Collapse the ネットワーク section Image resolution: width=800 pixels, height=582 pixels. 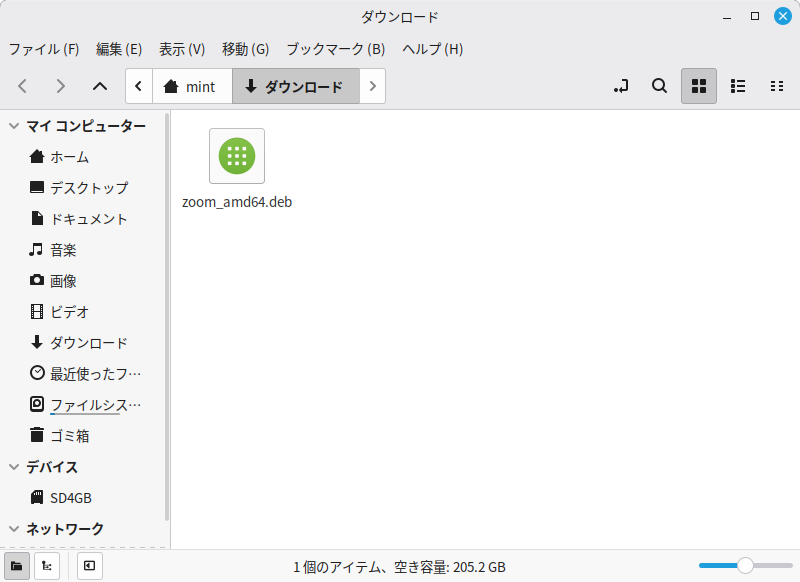point(14,529)
